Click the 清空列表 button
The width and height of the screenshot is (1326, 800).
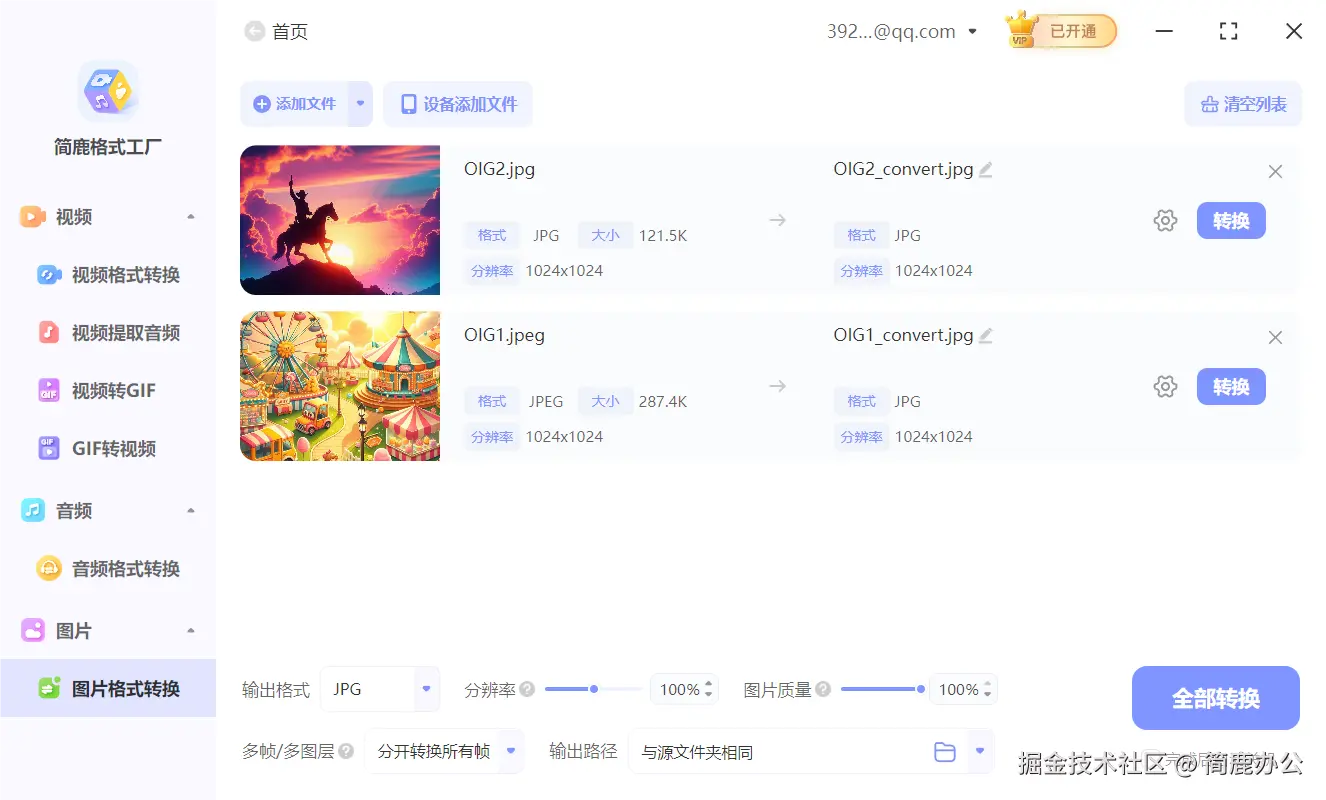1243,104
